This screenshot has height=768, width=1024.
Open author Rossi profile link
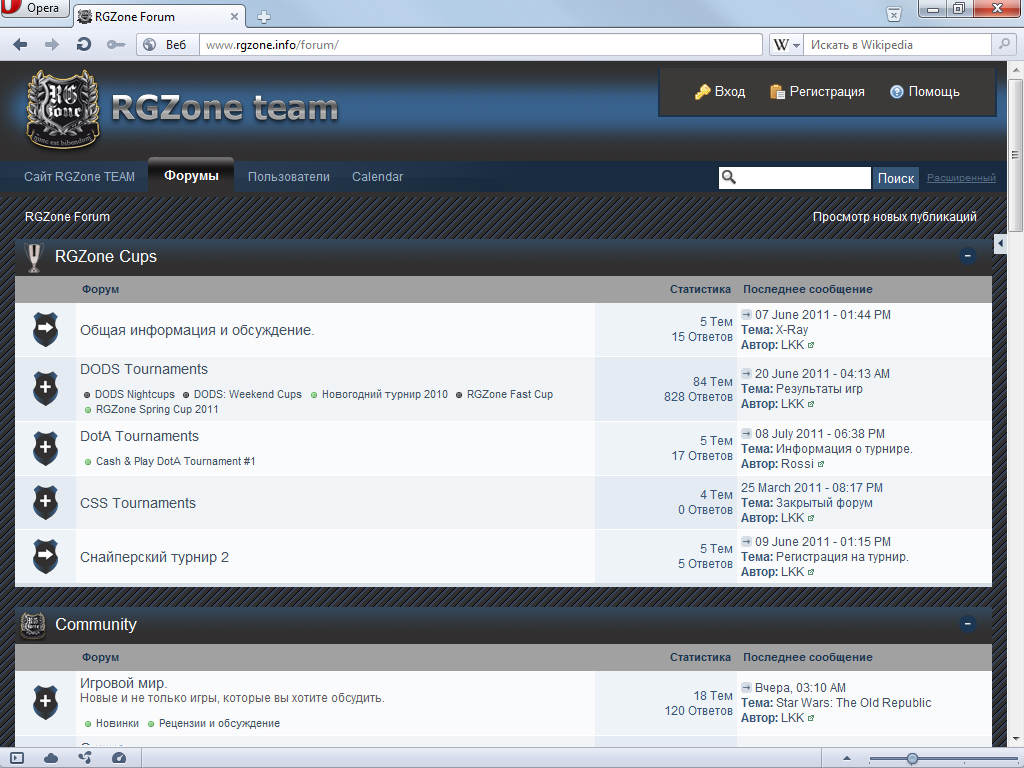tap(797, 464)
